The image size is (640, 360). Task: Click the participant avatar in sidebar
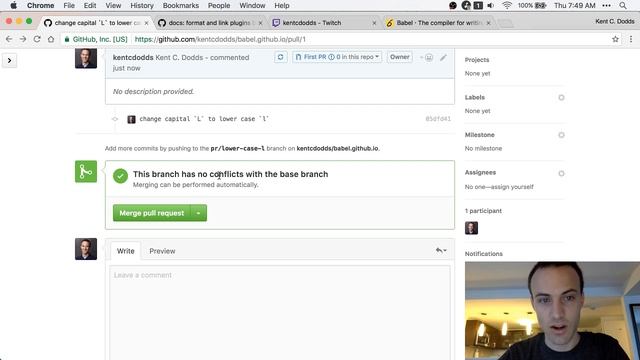471,228
